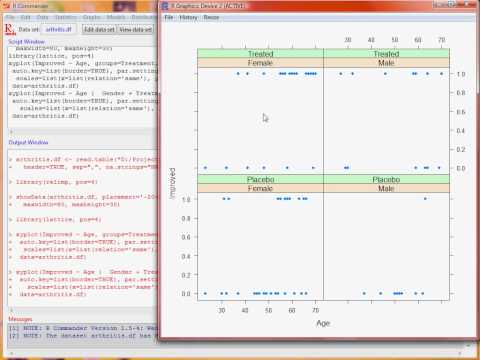This screenshot has width=480, height=360.
Task: Open the Resize menu of R Graphics Device
Action: pyautogui.click(x=211, y=17)
